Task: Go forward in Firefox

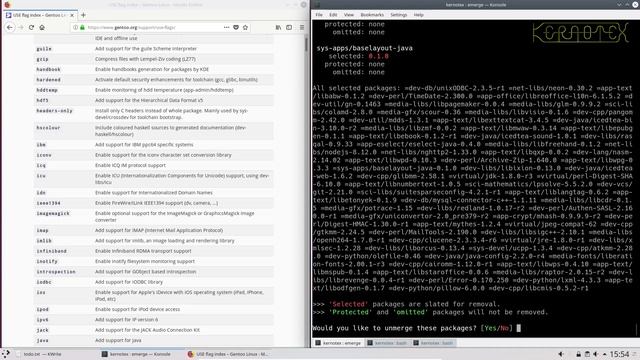Action: pos(20,27)
